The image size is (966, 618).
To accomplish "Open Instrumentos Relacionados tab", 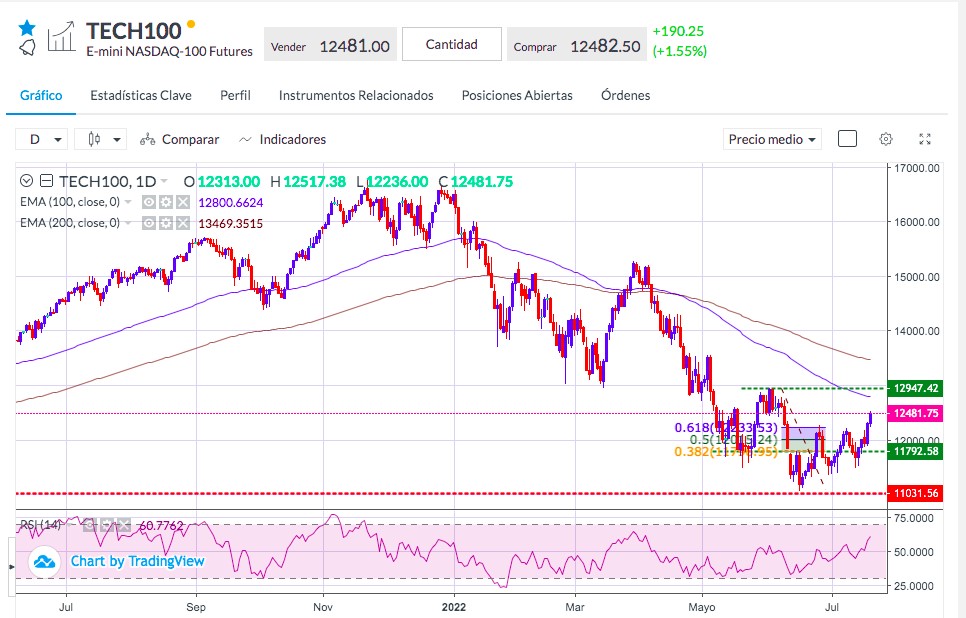I will pos(356,96).
